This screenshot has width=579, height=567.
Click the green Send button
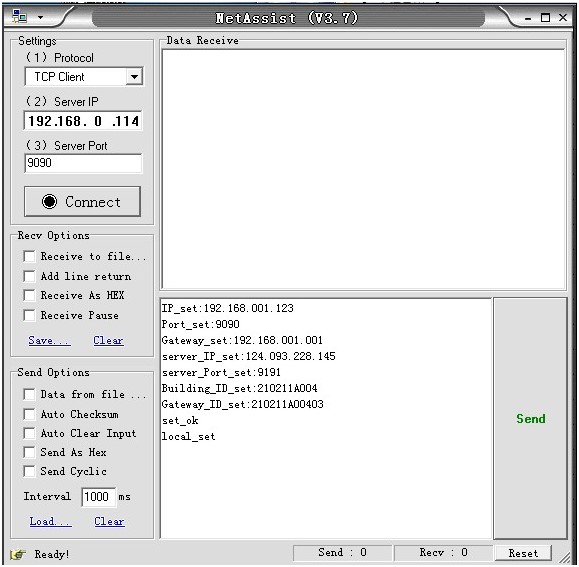pyautogui.click(x=530, y=419)
